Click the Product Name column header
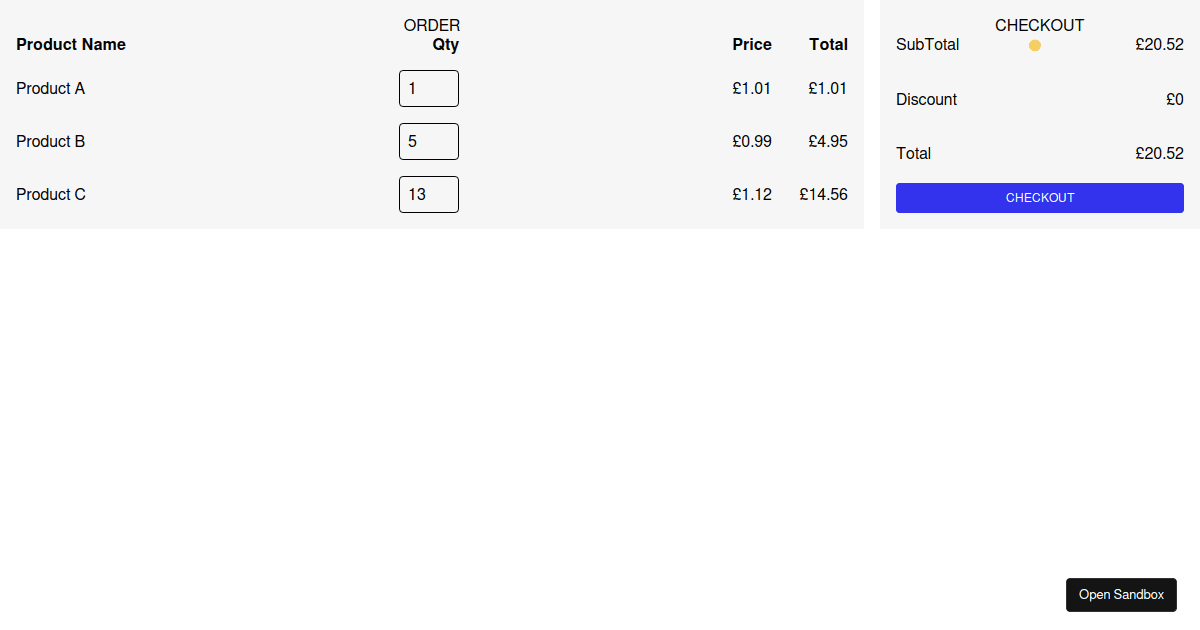The width and height of the screenshot is (1200, 630). click(71, 44)
